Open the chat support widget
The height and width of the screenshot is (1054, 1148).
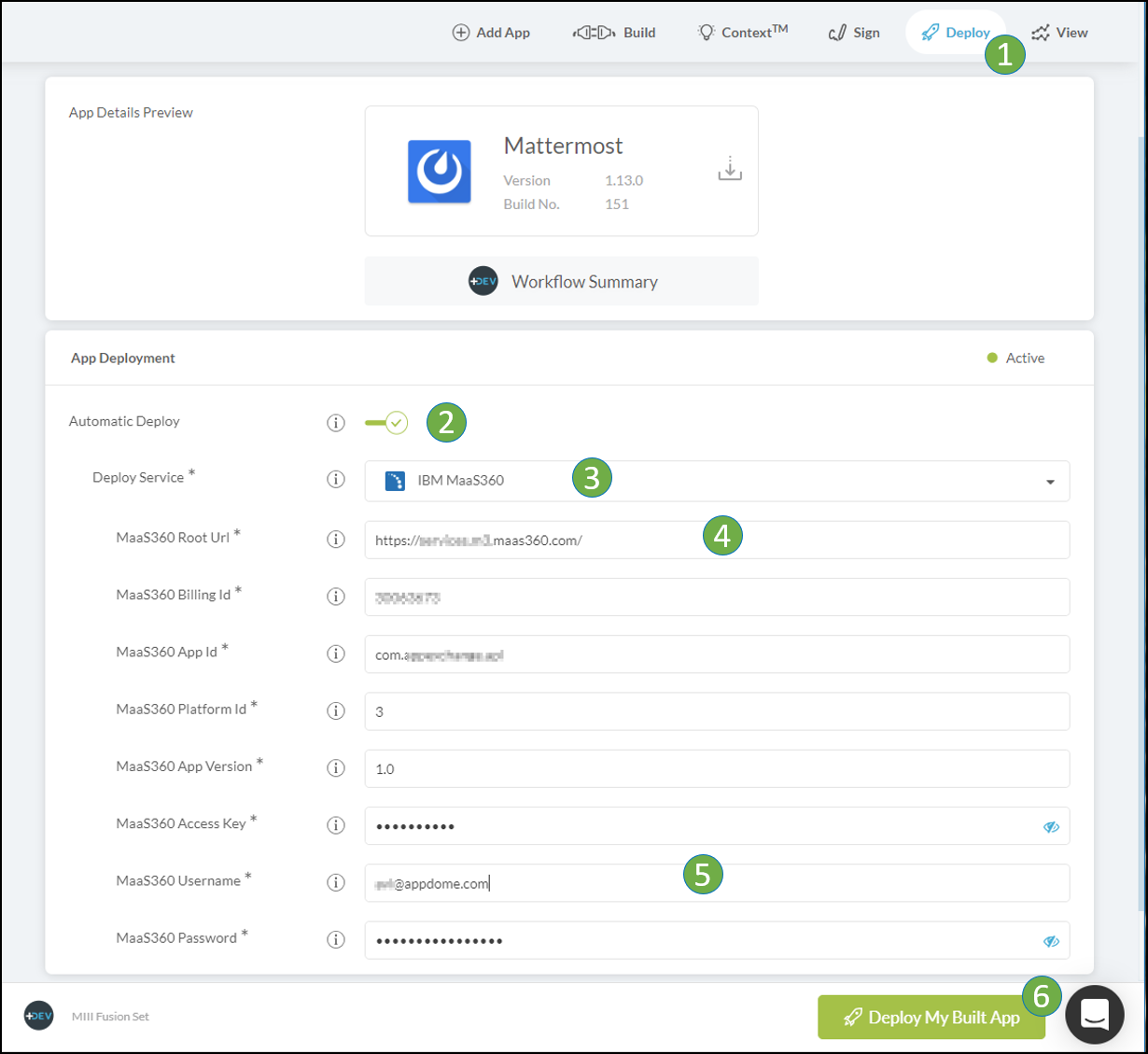click(x=1095, y=1014)
